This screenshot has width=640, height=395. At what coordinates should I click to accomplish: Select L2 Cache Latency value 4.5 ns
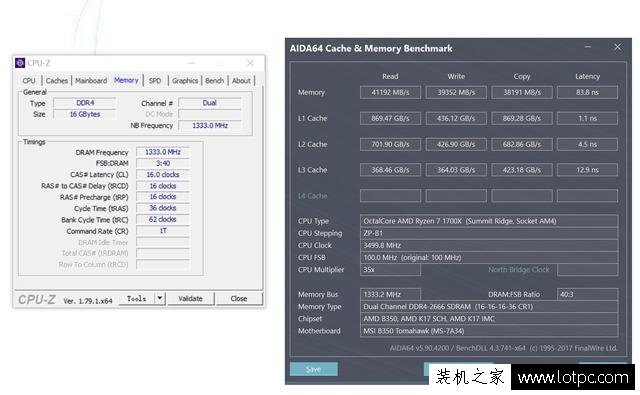(587, 144)
